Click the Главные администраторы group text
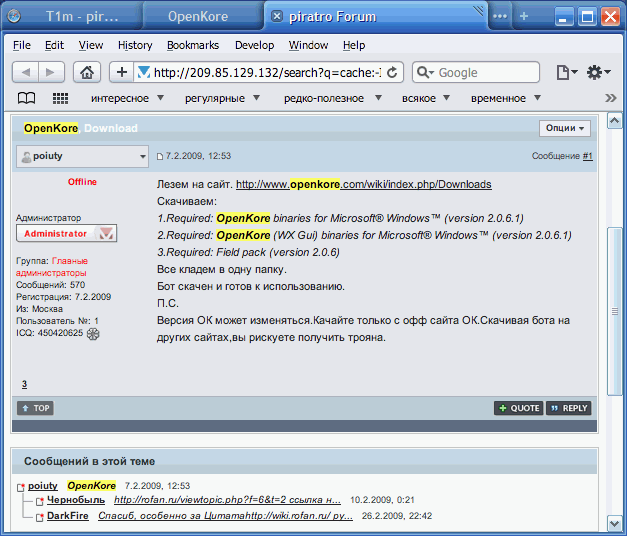Viewport: 627px width, 536px height. click(x=52, y=267)
